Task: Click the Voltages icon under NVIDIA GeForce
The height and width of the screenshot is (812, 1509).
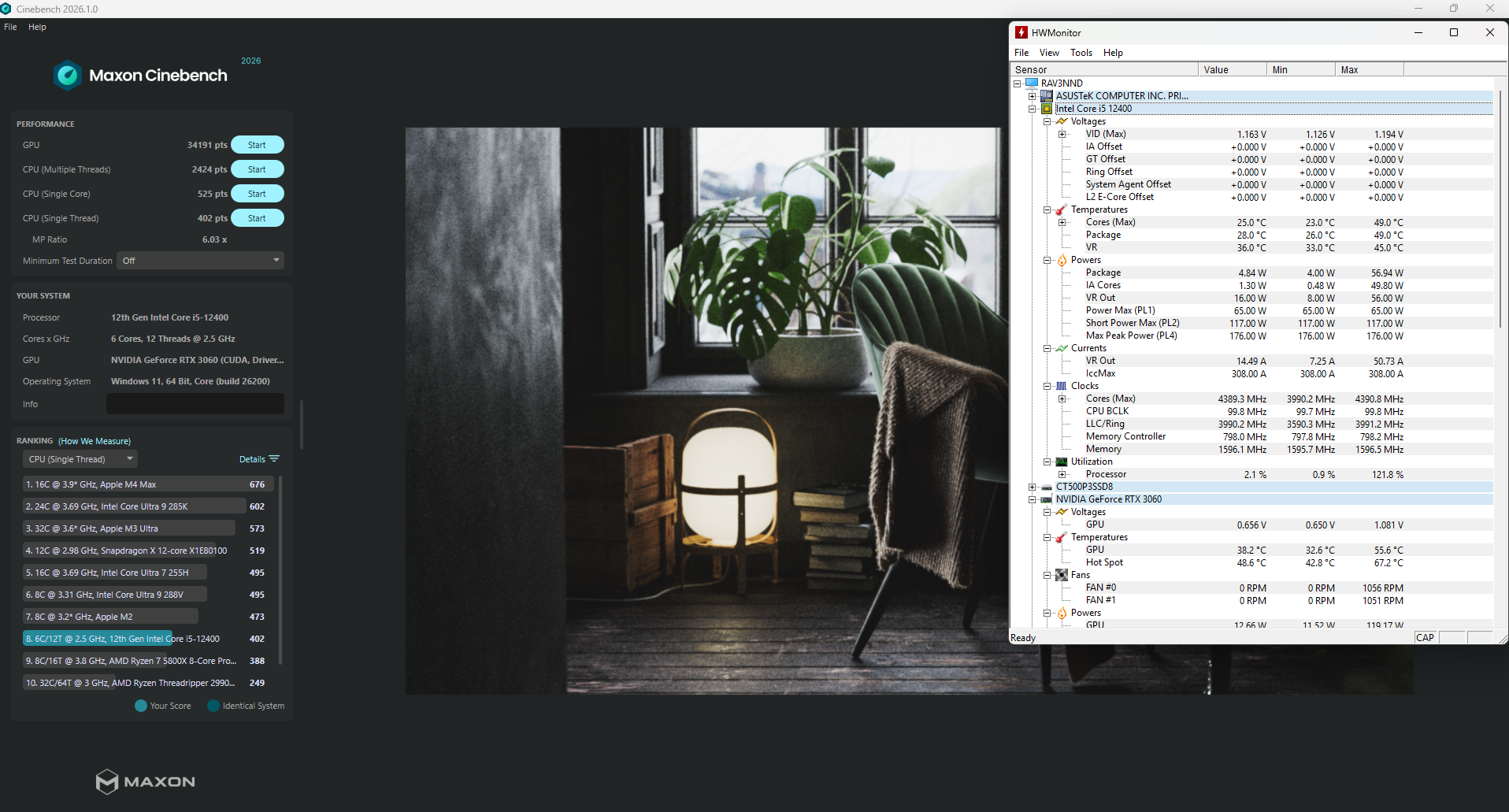Action: (1062, 512)
